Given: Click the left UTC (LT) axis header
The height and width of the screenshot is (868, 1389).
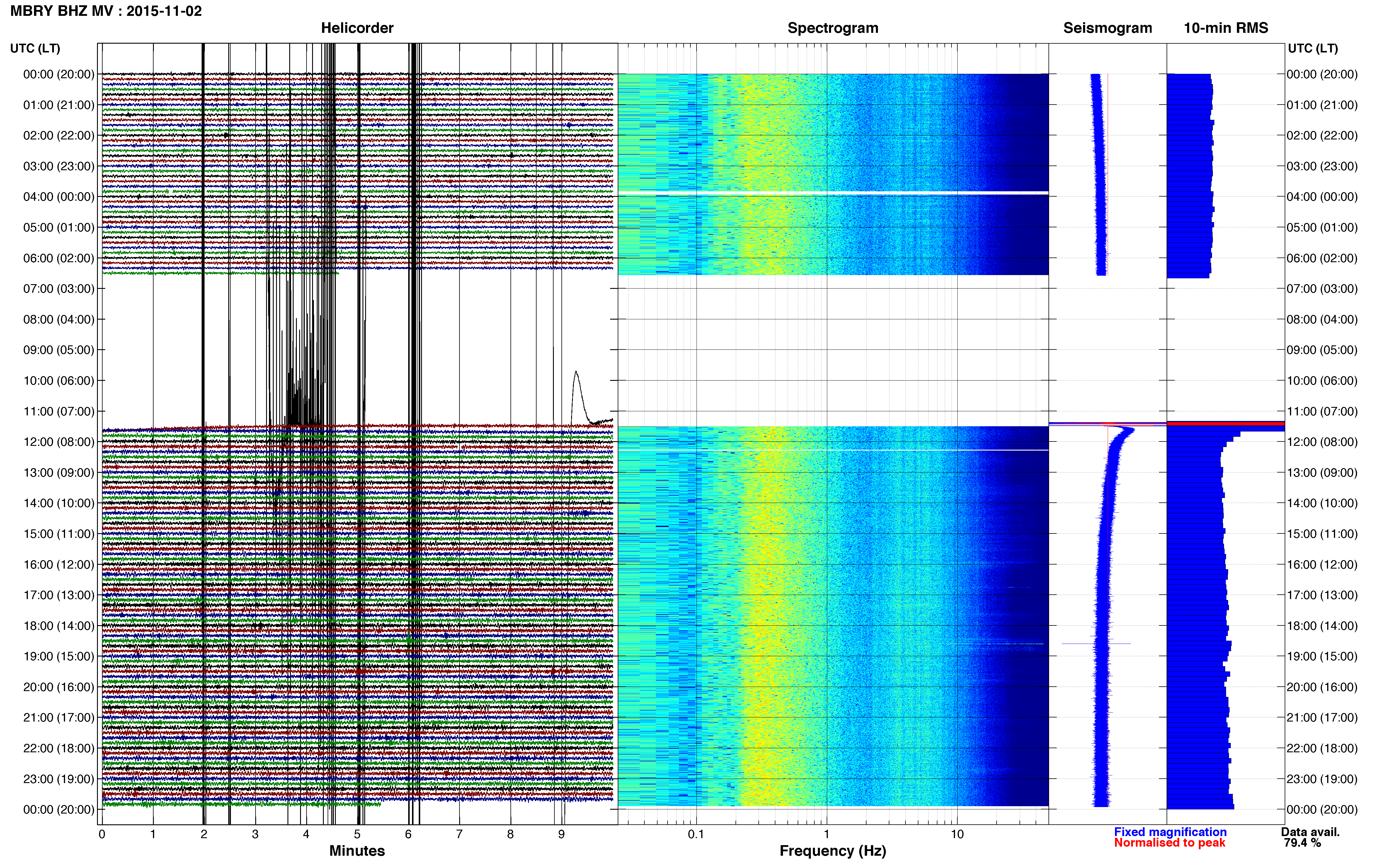Looking at the screenshot, I should pos(35,48).
